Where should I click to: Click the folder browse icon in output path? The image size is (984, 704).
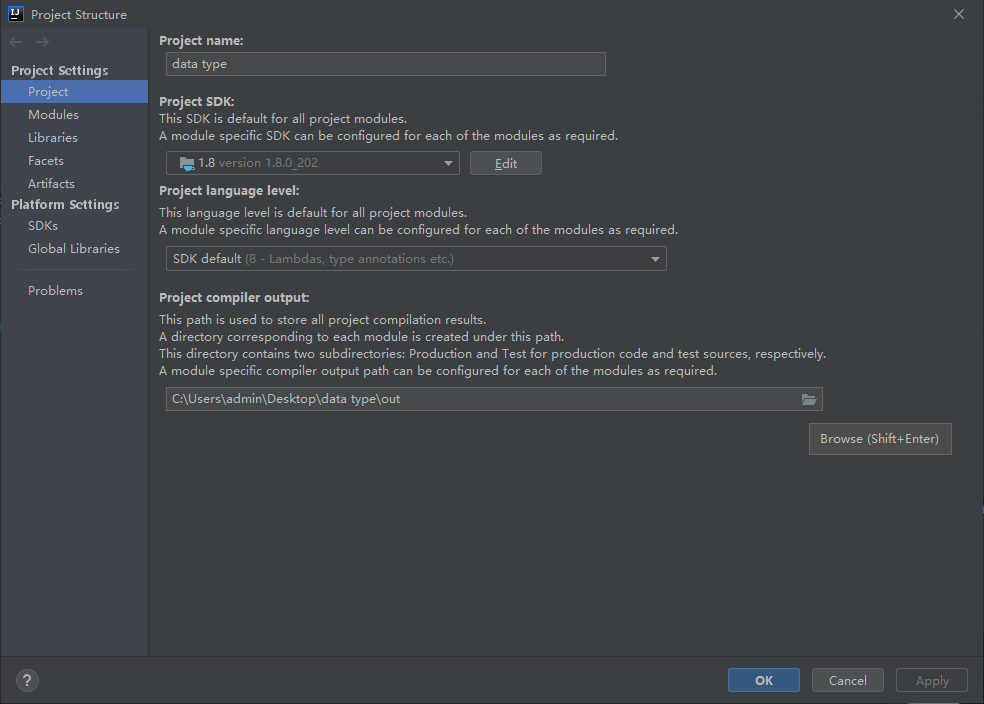point(809,399)
